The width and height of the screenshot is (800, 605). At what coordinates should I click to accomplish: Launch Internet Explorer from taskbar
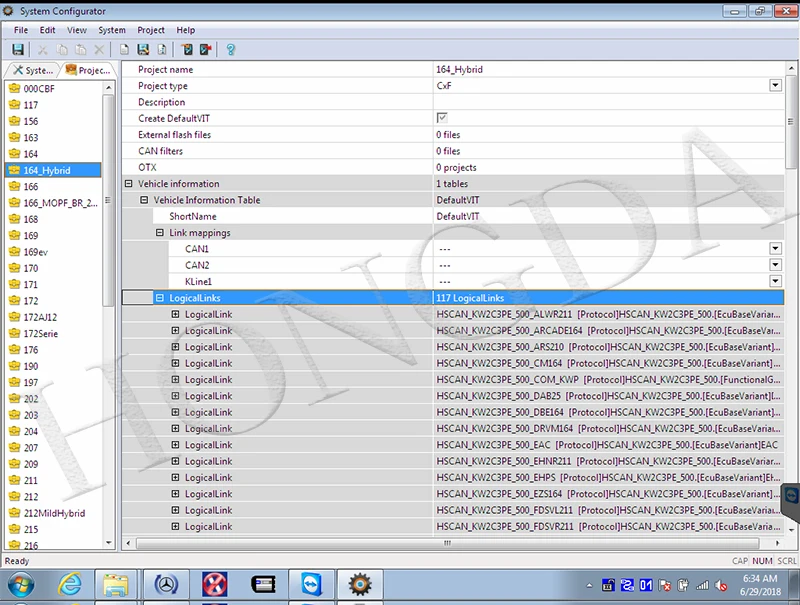(69, 585)
